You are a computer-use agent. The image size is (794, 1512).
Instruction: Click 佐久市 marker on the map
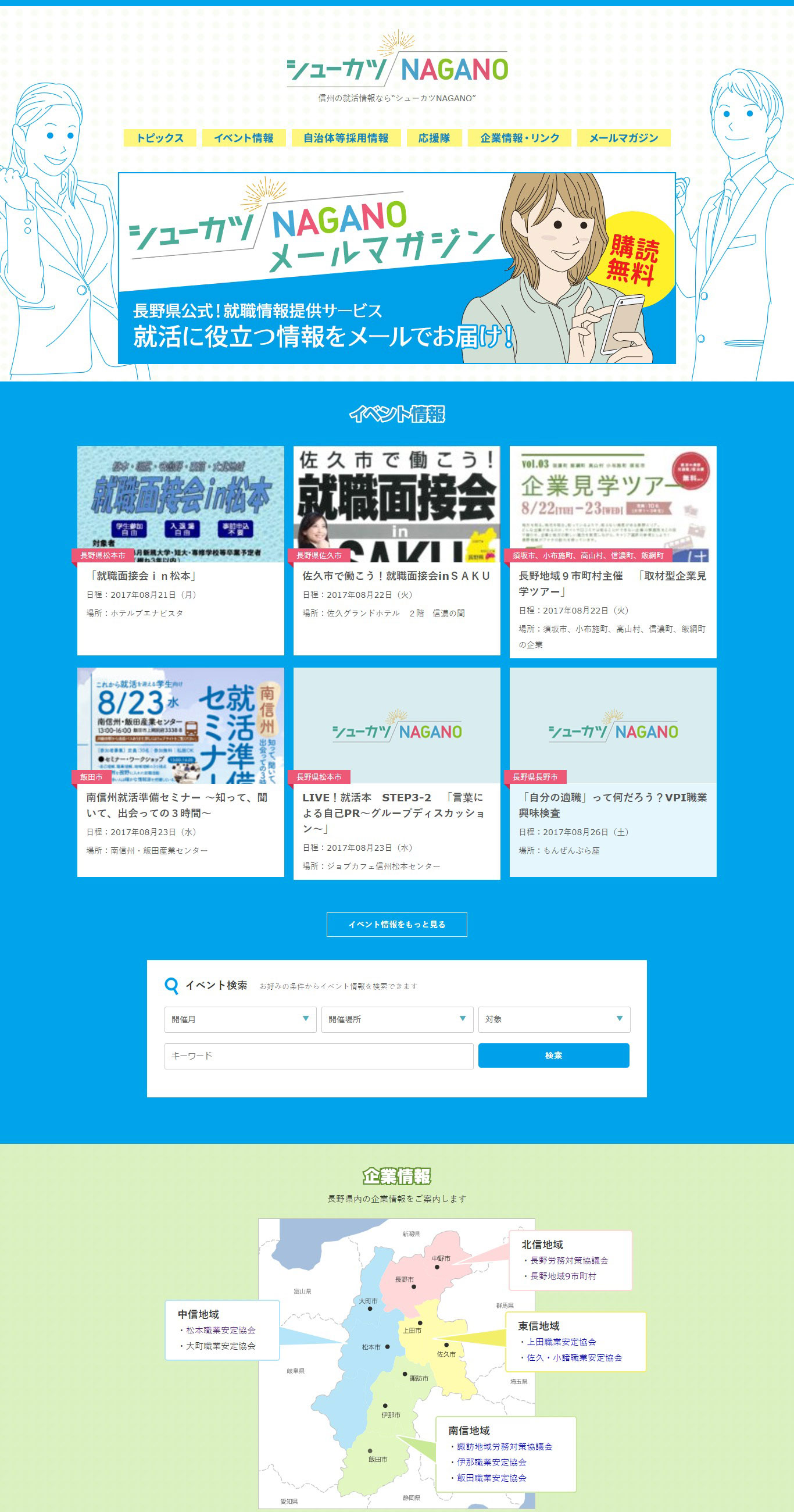(x=446, y=1345)
